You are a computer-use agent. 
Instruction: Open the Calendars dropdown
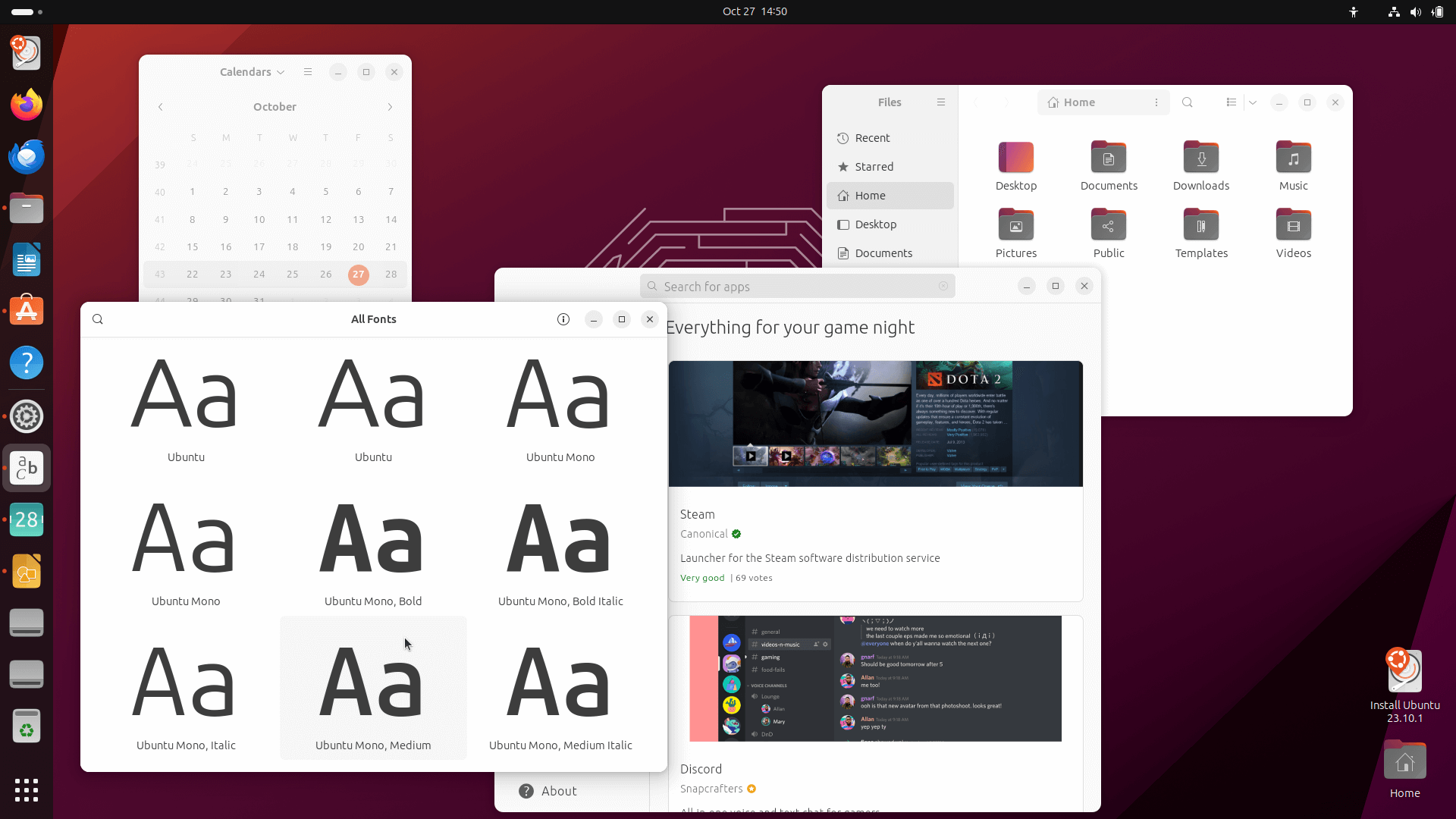(x=251, y=71)
